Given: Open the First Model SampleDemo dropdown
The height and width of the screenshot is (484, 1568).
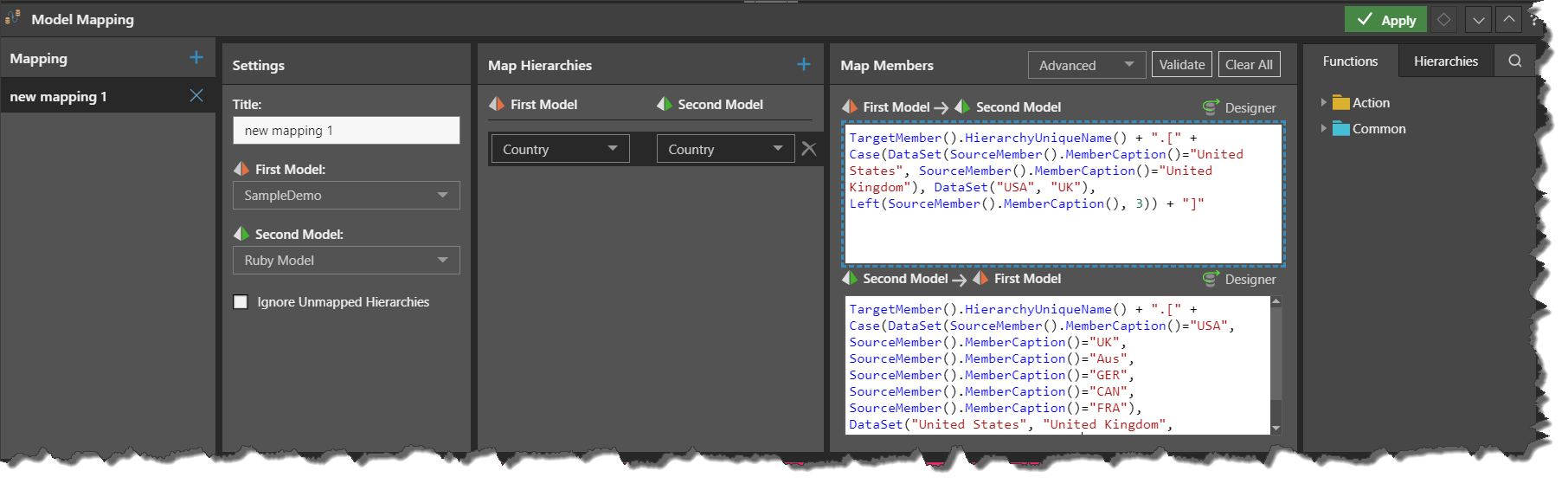Looking at the screenshot, I should click(x=346, y=196).
